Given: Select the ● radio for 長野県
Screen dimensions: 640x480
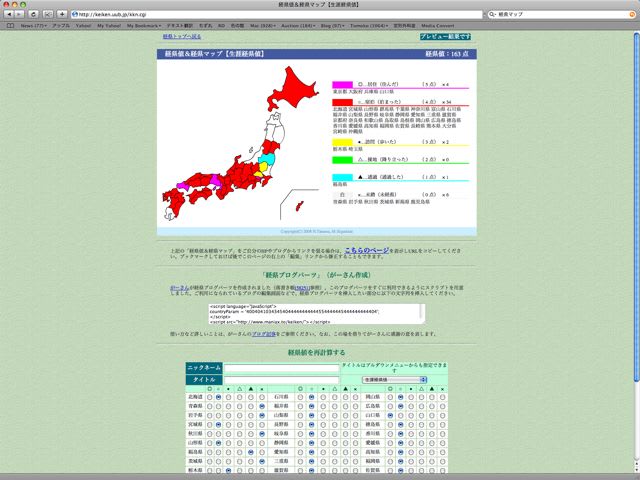Looking at the screenshot, I should tap(323, 425).
